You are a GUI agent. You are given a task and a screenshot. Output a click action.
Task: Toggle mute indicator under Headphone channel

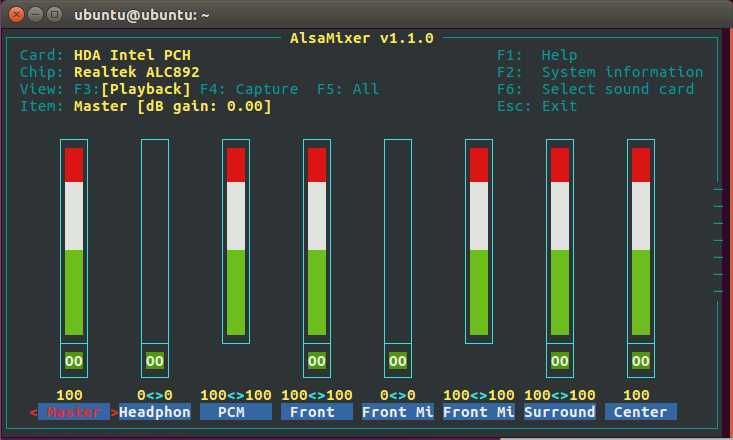coord(155,361)
